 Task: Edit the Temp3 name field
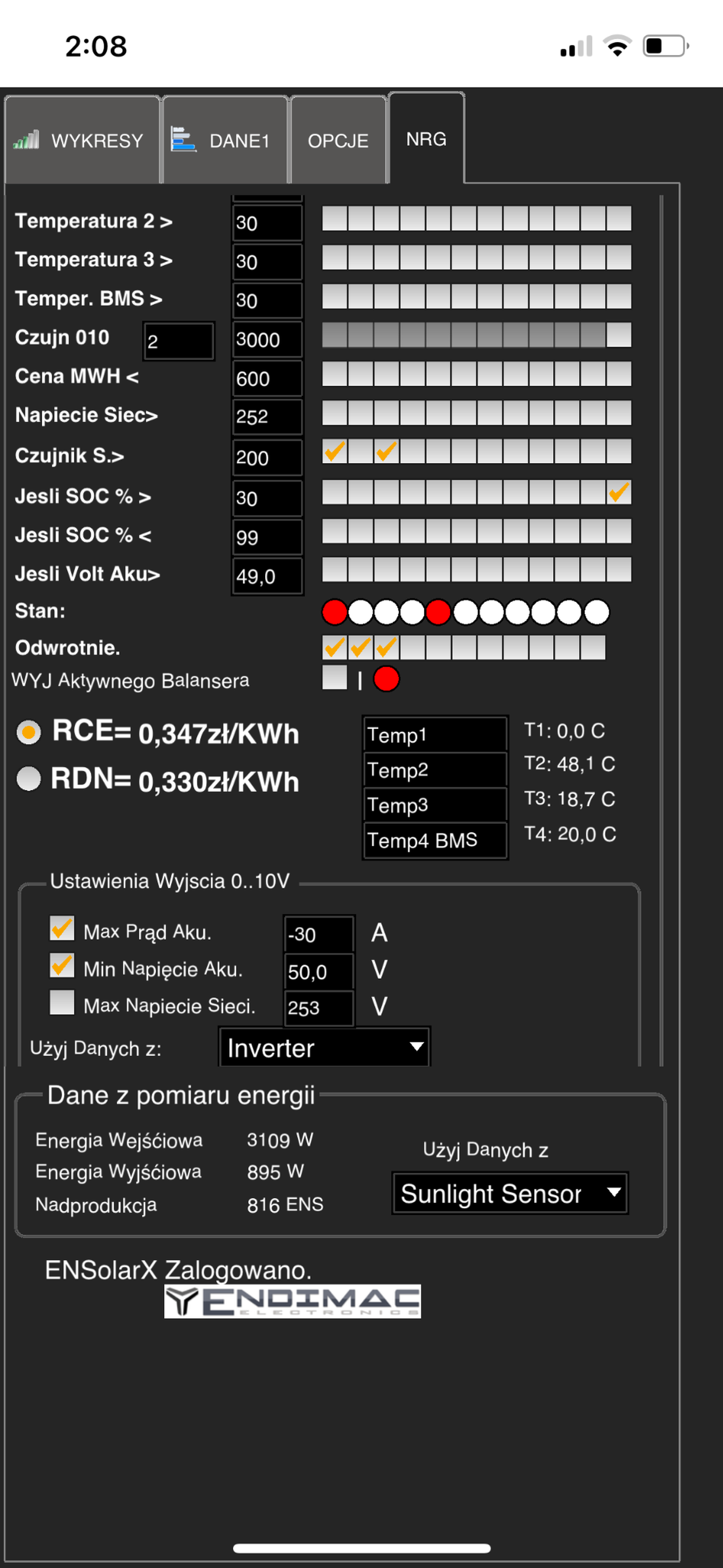(x=435, y=805)
